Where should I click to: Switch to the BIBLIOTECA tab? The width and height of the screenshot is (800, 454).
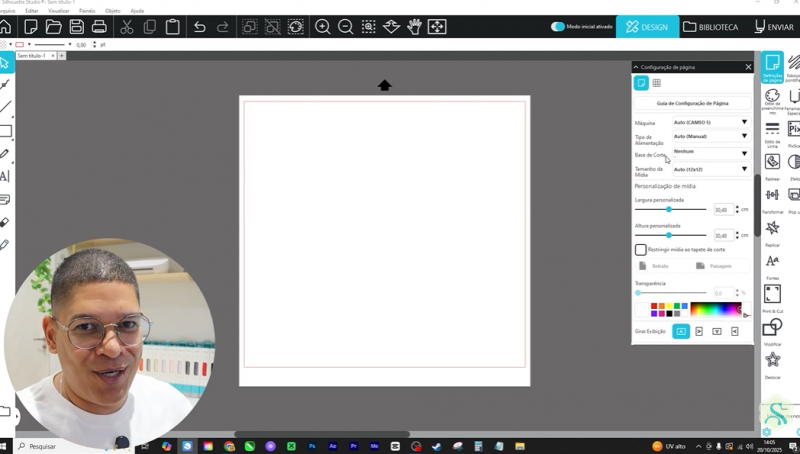click(x=711, y=27)
